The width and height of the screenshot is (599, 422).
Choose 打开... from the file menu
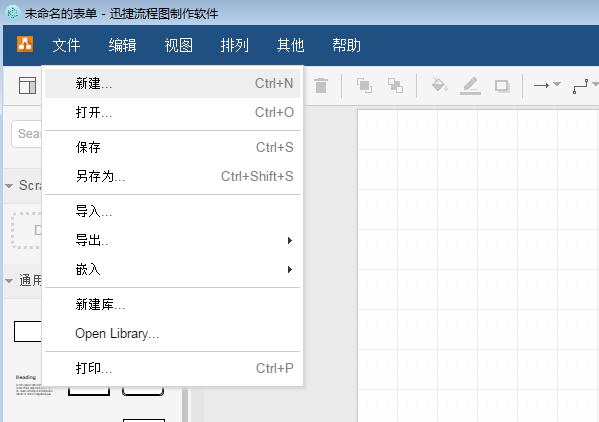click(x=172, y=112)
